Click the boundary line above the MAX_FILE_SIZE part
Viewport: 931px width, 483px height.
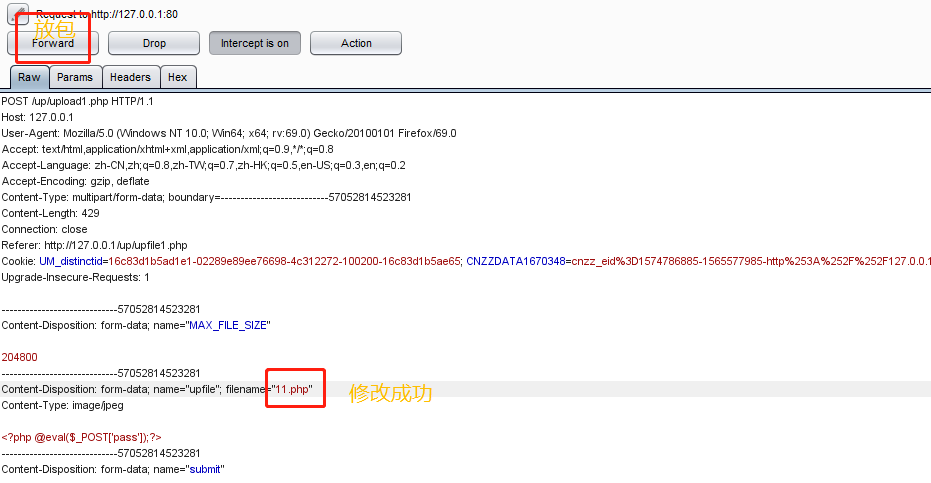click(x=101, y=310)
